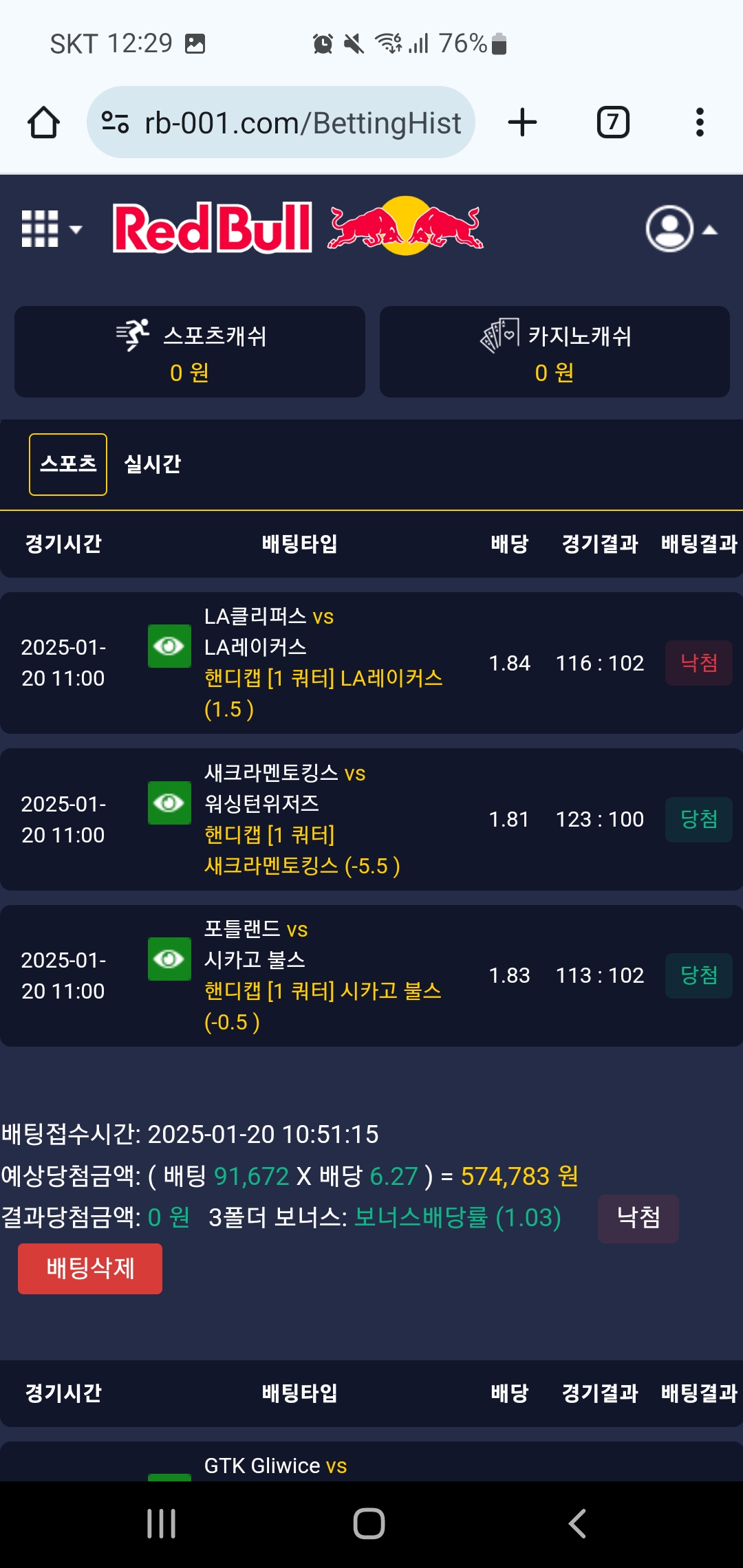
Task: Open the tab switcher showing 7 tabs
Action: [x=613, y=122]
